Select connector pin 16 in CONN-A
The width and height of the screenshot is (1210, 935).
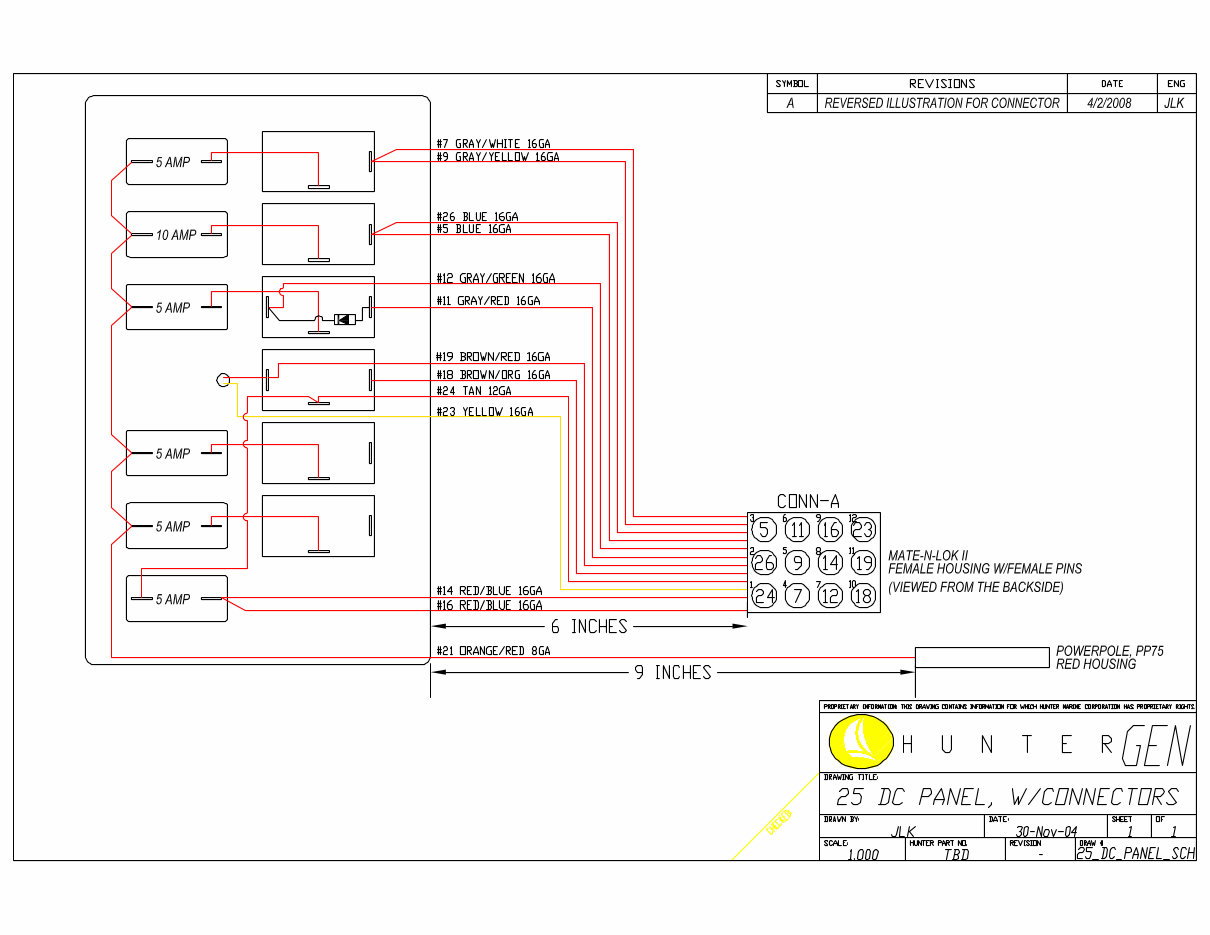tap(830, 530)
